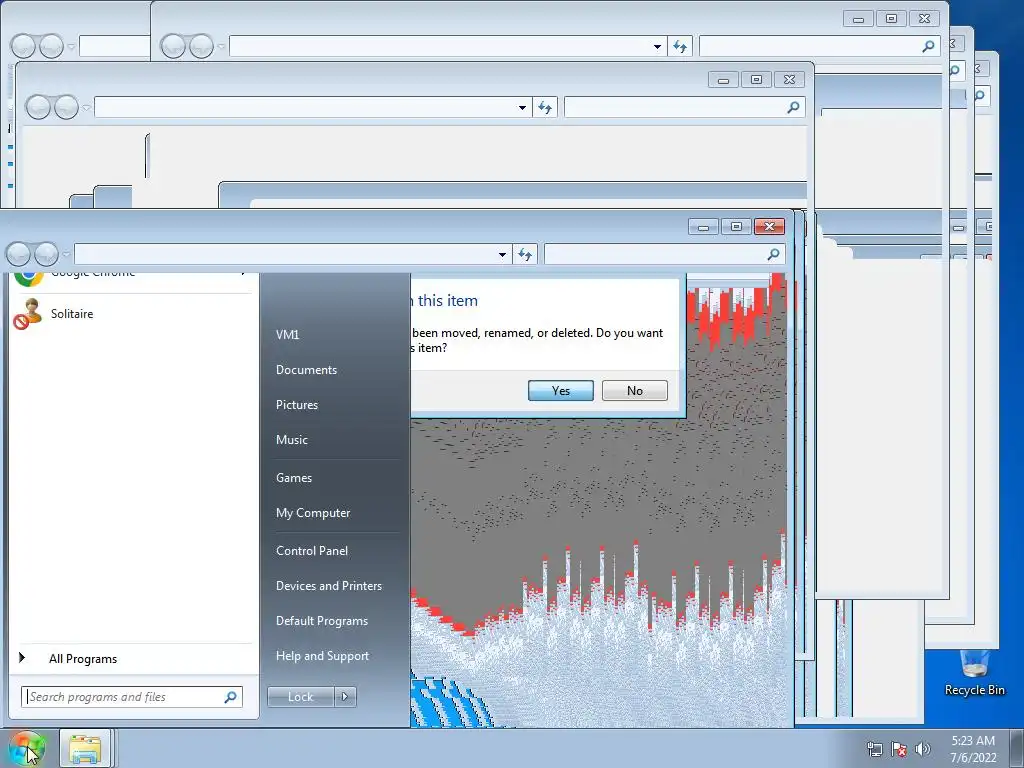Click Back in the uppermost Explorer window
1024x768 pixels.
[173, 46]
